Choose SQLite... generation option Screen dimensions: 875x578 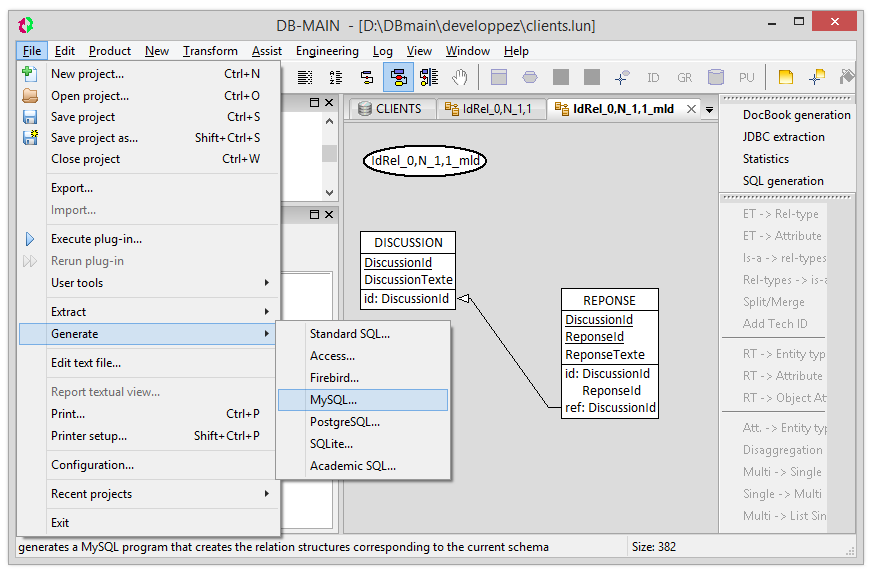tap(363, 444)
